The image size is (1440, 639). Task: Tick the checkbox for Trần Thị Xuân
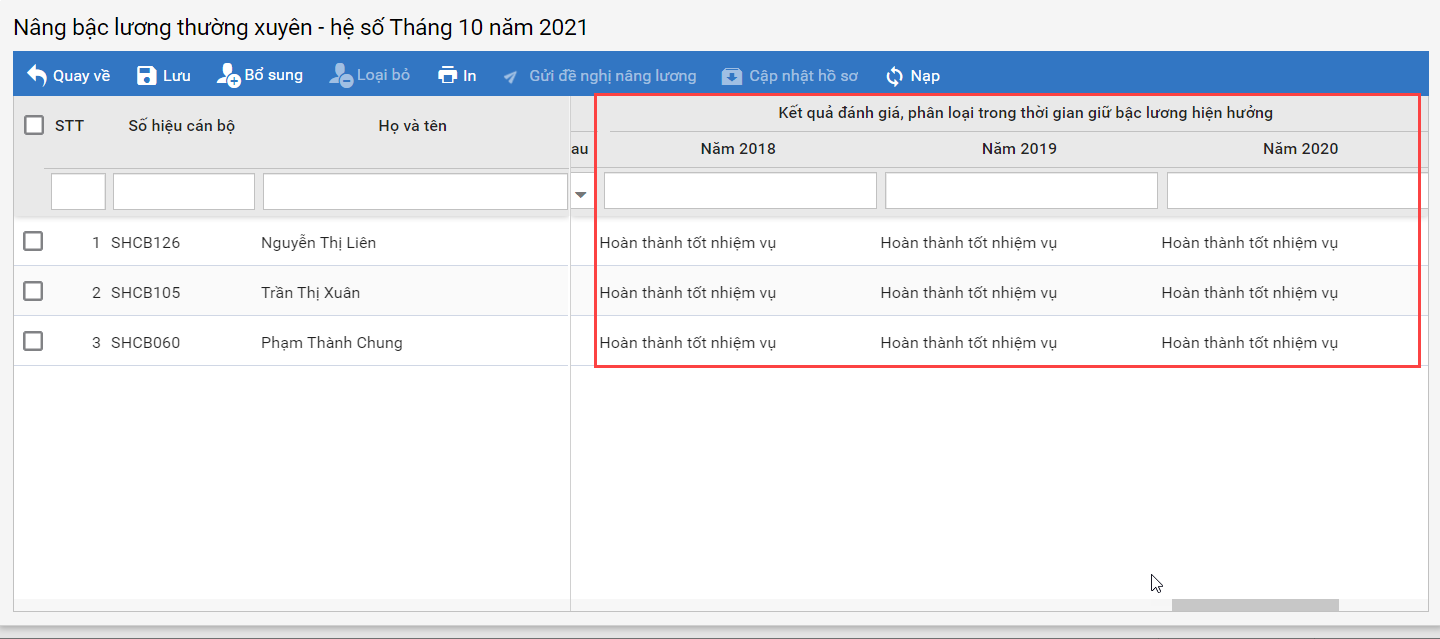coord(33,291)
